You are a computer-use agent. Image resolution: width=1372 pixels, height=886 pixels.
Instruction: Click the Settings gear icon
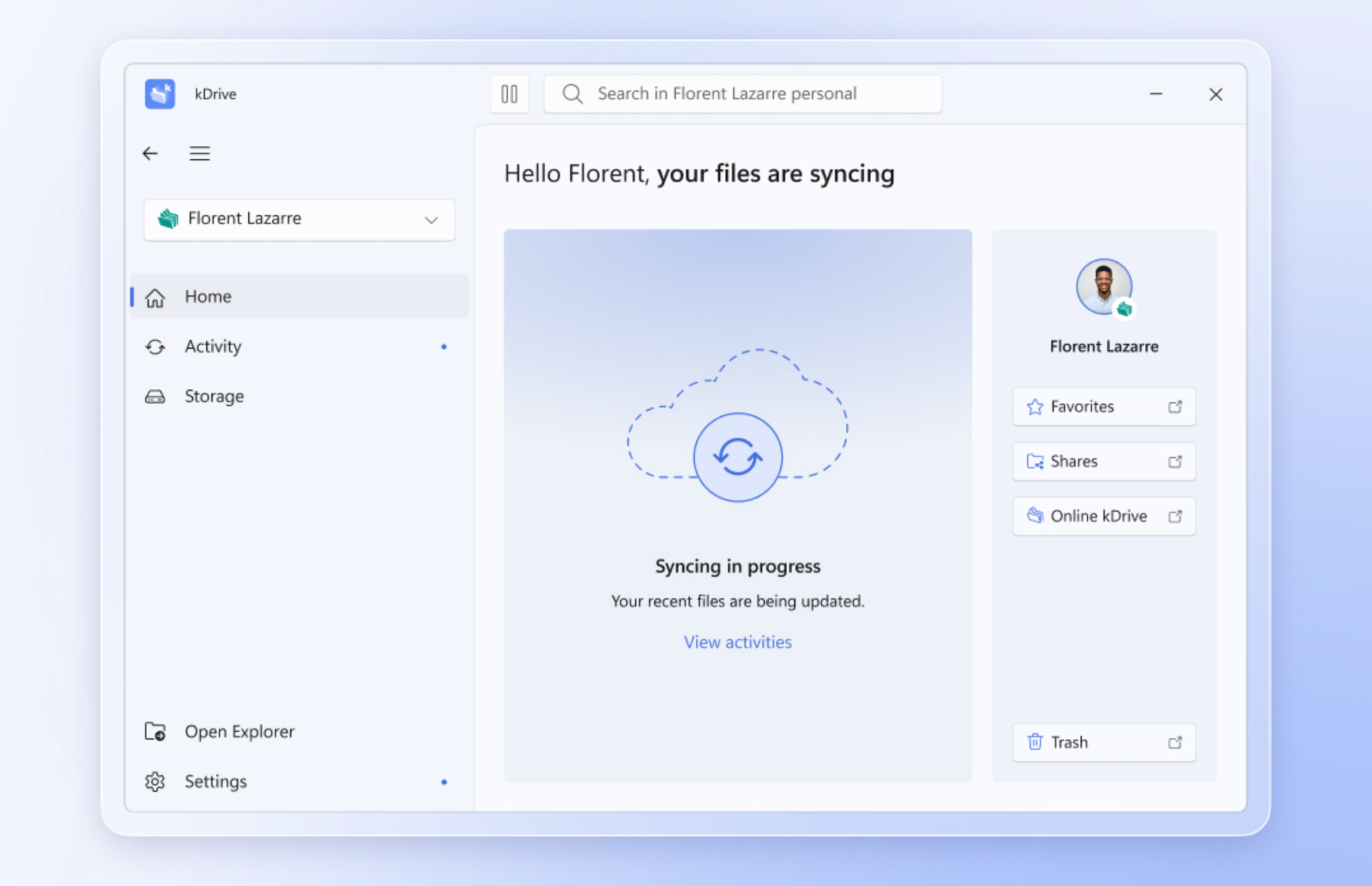click(x=155, y=782)
